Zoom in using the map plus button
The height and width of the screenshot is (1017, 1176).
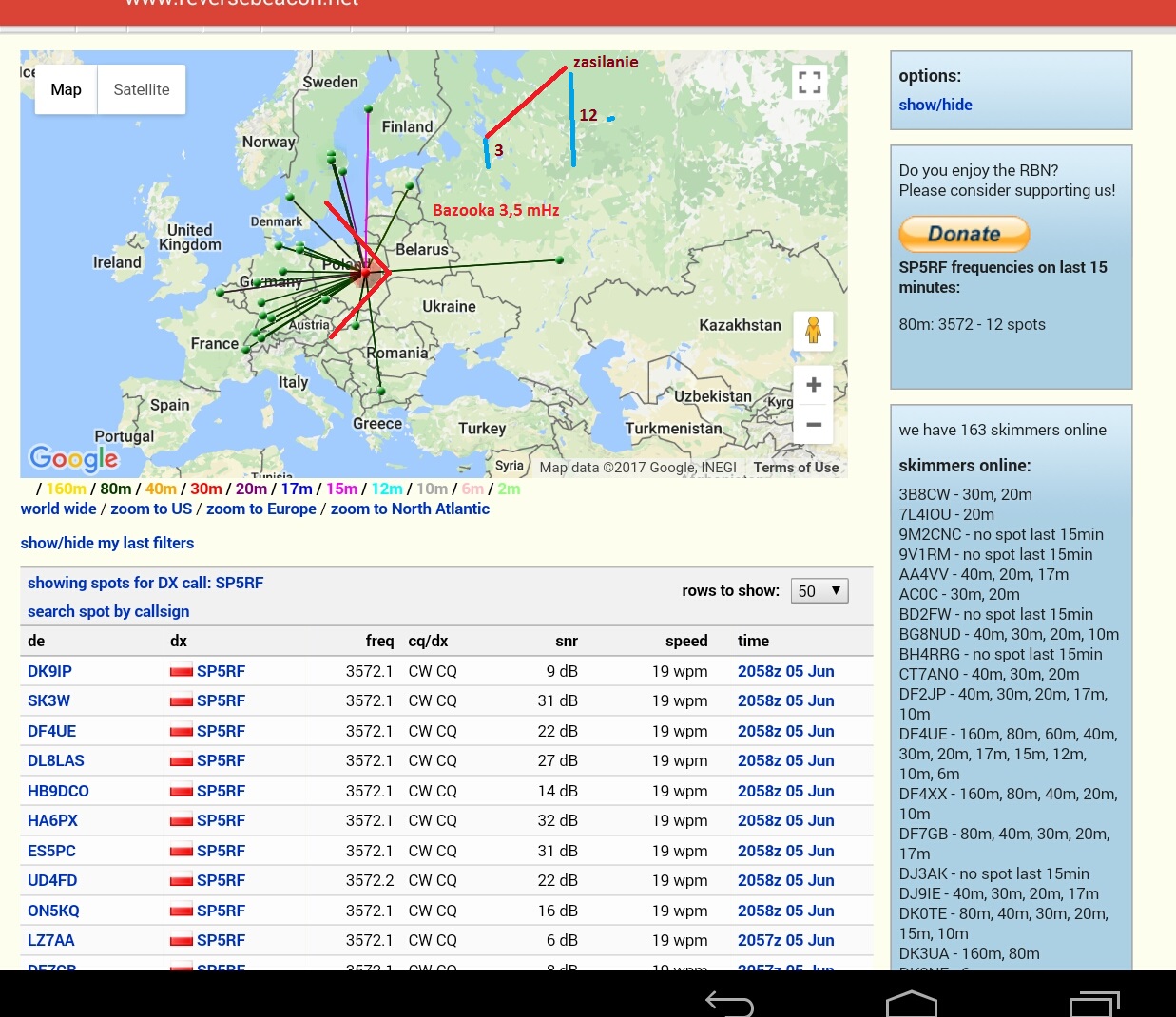pos(814,385)
